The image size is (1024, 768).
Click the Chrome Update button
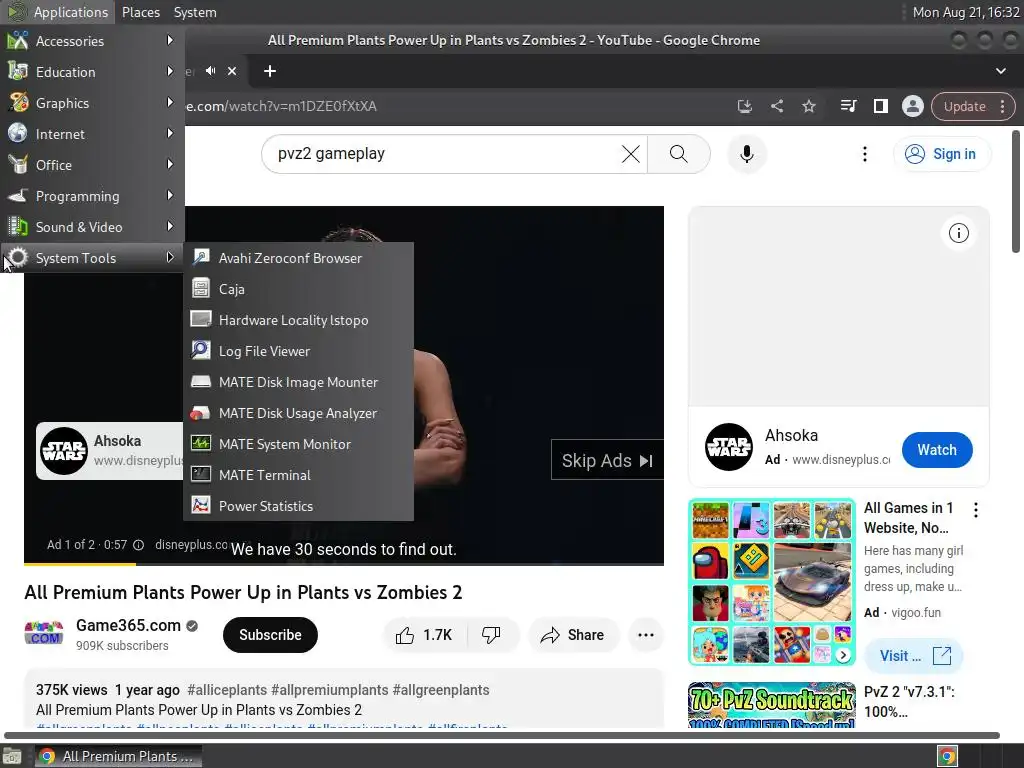click(964, 106)
